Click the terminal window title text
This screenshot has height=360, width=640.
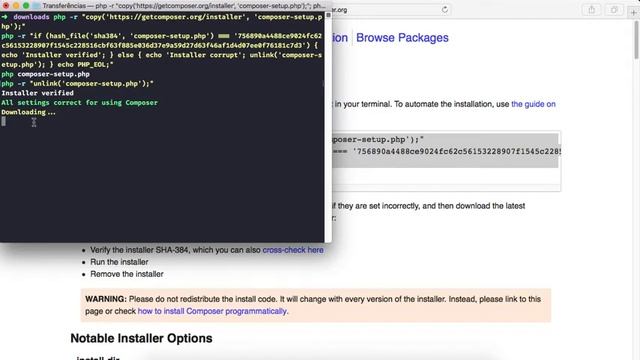coord(184,6)
